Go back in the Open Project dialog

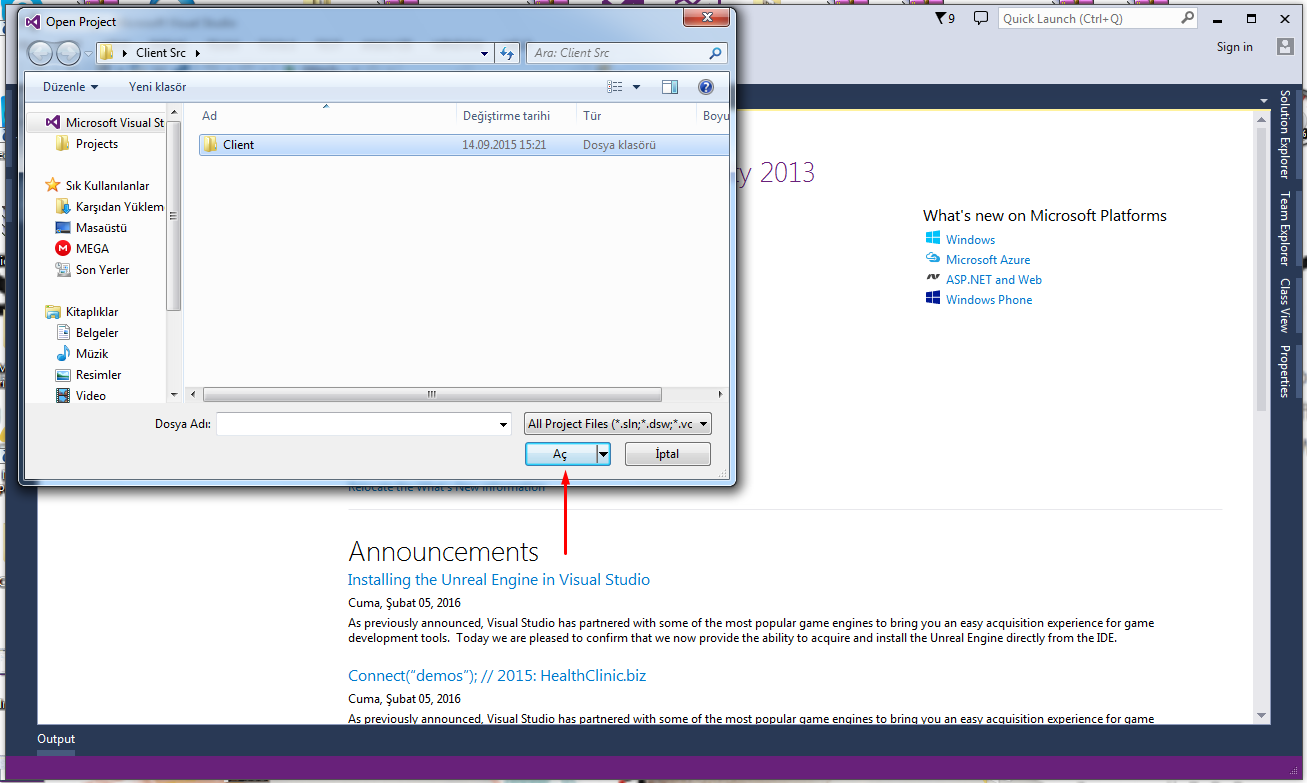tap(41, 53)
